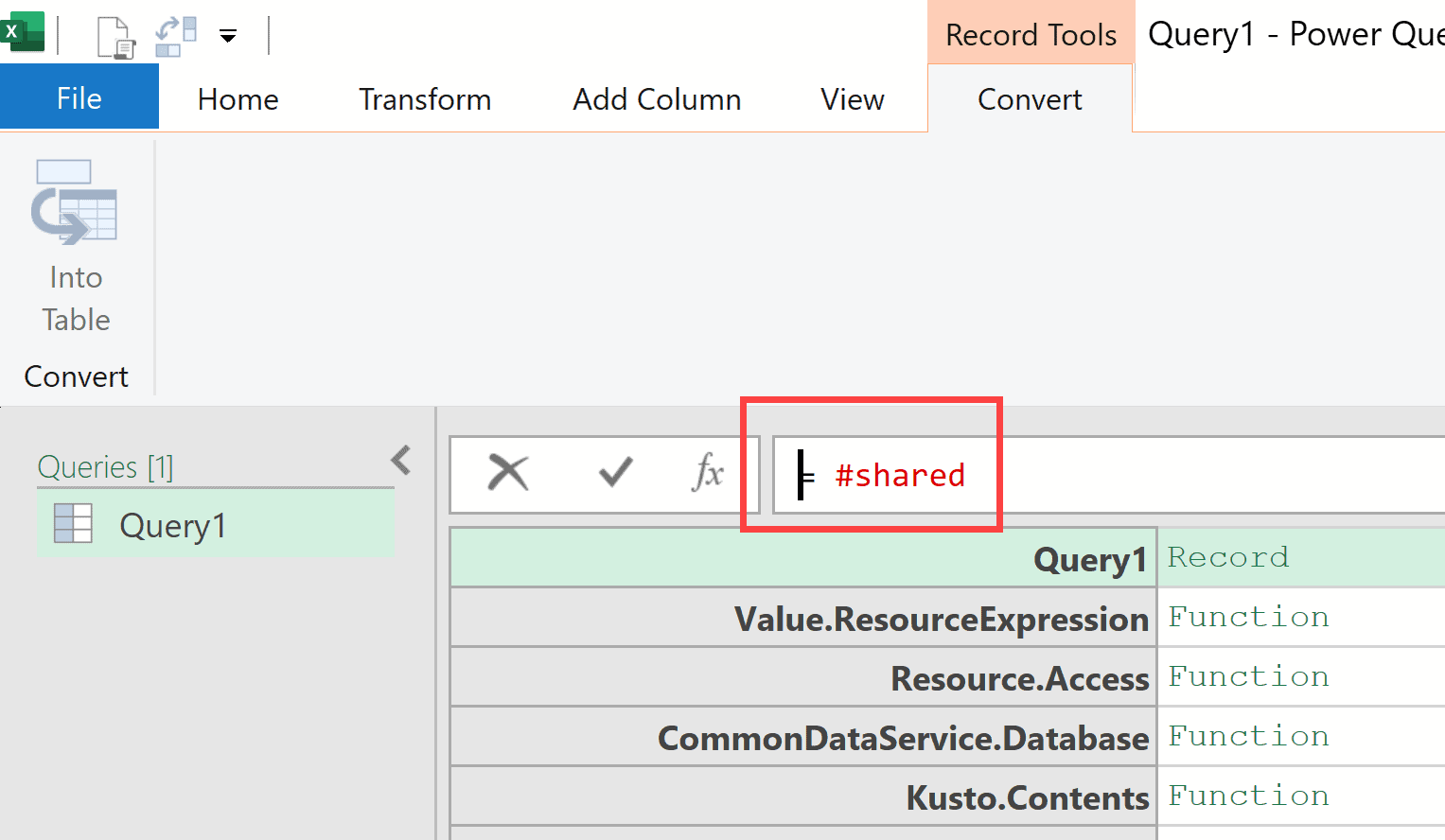Click the document icon in quick access toolbar
The width and height of the screenshot is (1445, 840).
116,37
